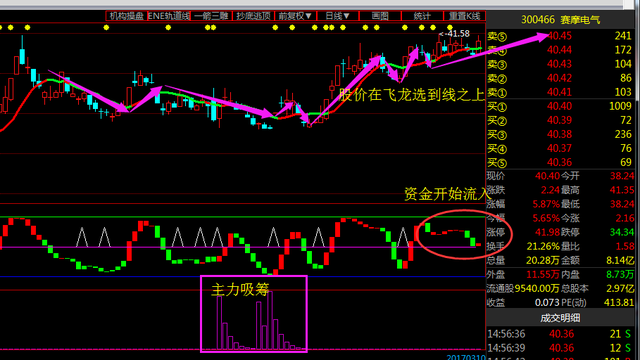Click the 重置K线 reset button
This screenshot has width=640, height=360.
464,16
